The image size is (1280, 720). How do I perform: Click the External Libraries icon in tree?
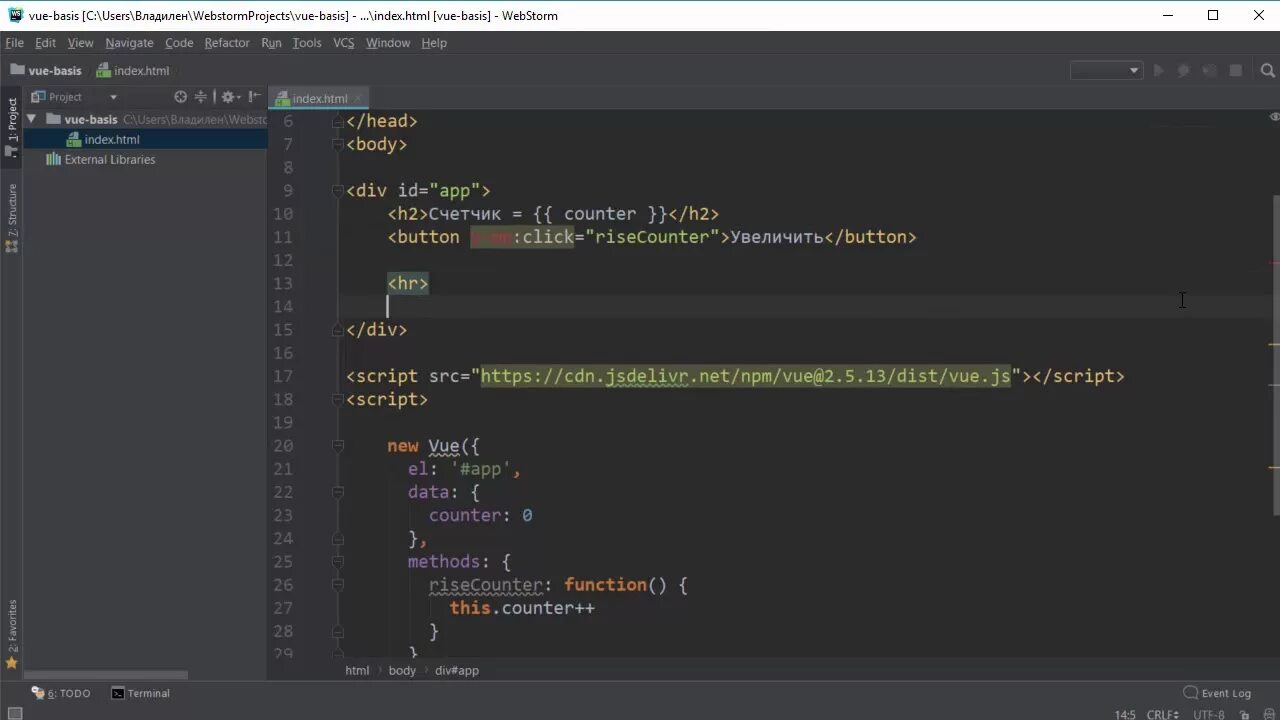tap(54, 160)
